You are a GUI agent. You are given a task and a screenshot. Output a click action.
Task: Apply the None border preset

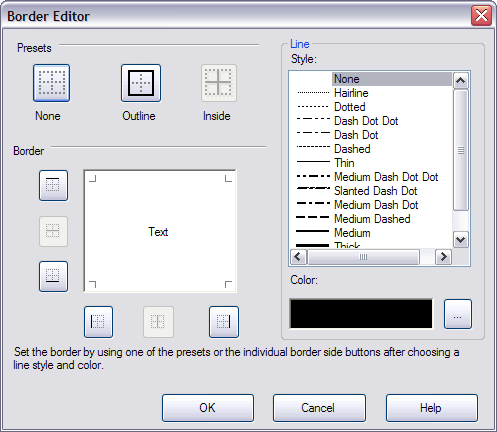52,83
